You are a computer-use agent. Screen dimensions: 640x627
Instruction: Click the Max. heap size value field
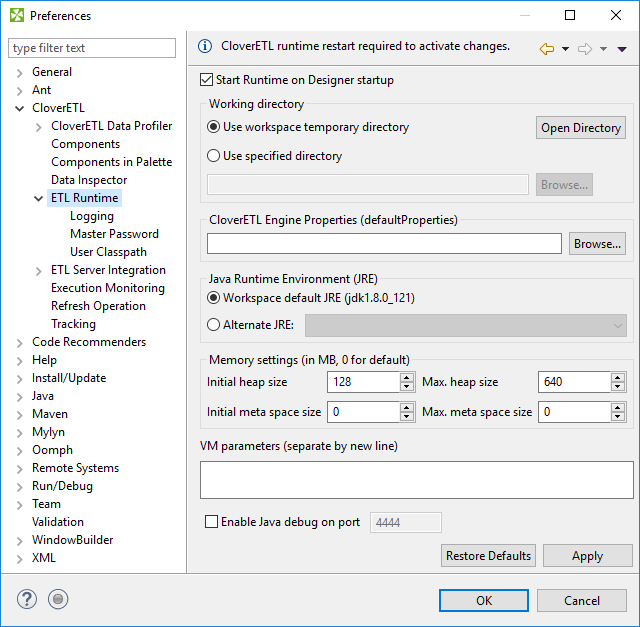tap(574, 382)
